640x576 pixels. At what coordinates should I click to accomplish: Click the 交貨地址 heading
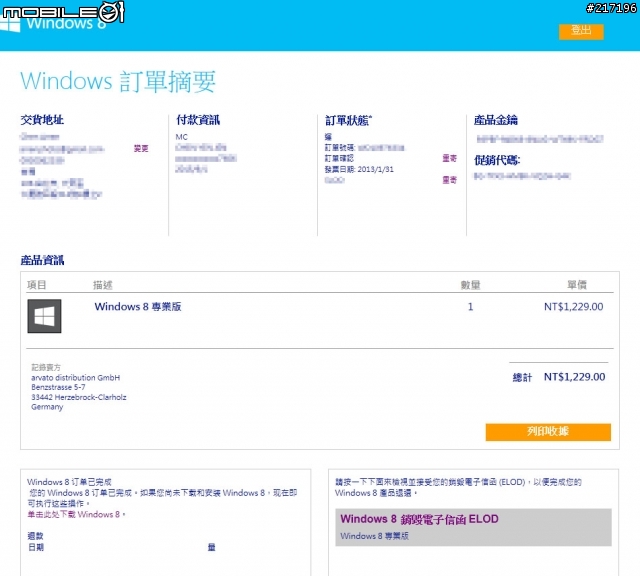pyautogui.click(x=42, y=120)
